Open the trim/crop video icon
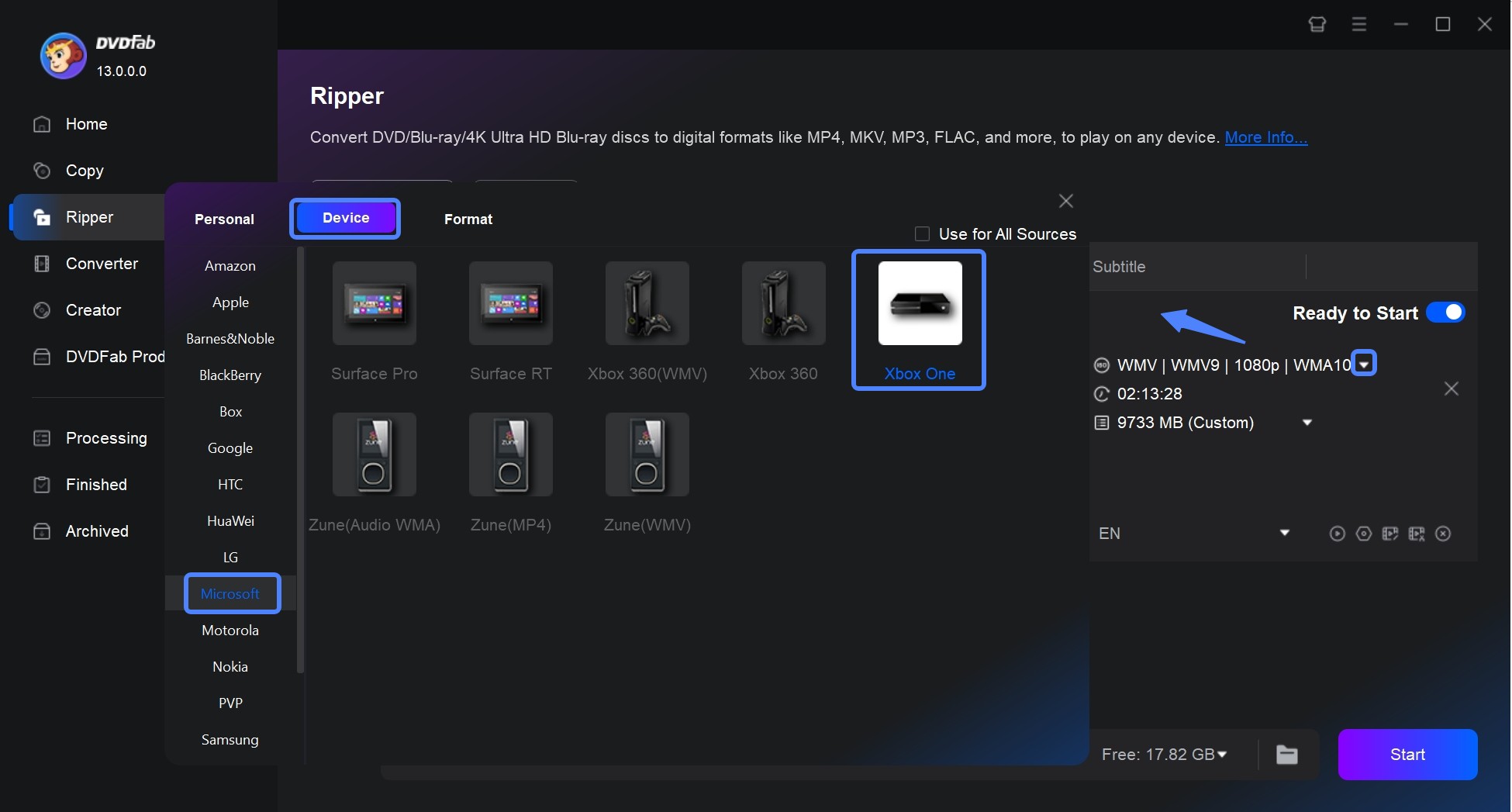The width and height of the screenshot is (1512, 812). coord(1417,534)
